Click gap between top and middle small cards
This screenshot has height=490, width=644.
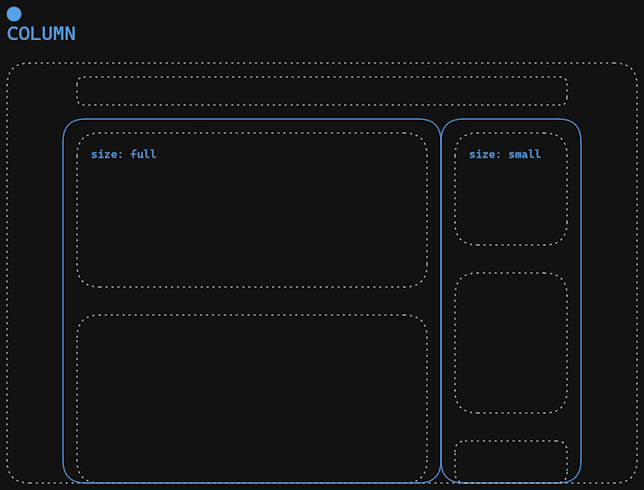coord(511,259)
